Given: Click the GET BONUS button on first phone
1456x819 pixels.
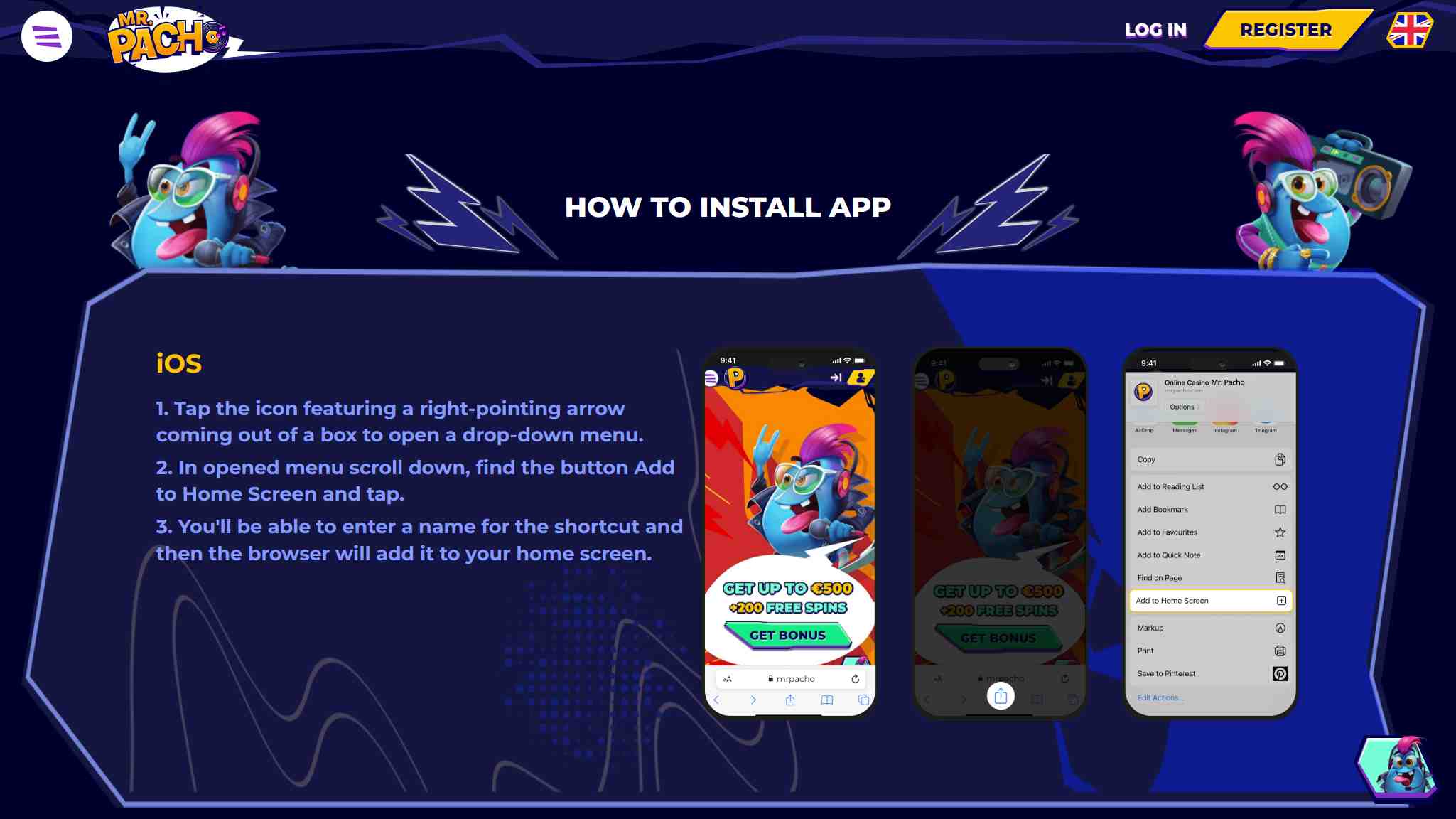Looking at the screenshot, I should [x=789, y=634].
